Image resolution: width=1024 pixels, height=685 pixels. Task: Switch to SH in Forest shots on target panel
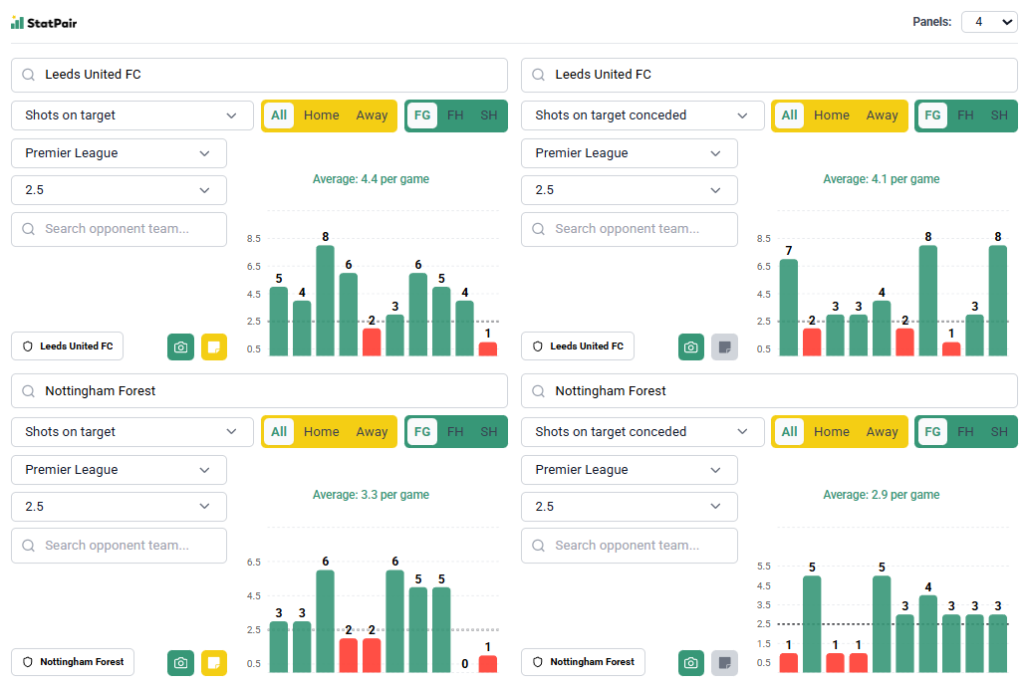pos(488,432)
